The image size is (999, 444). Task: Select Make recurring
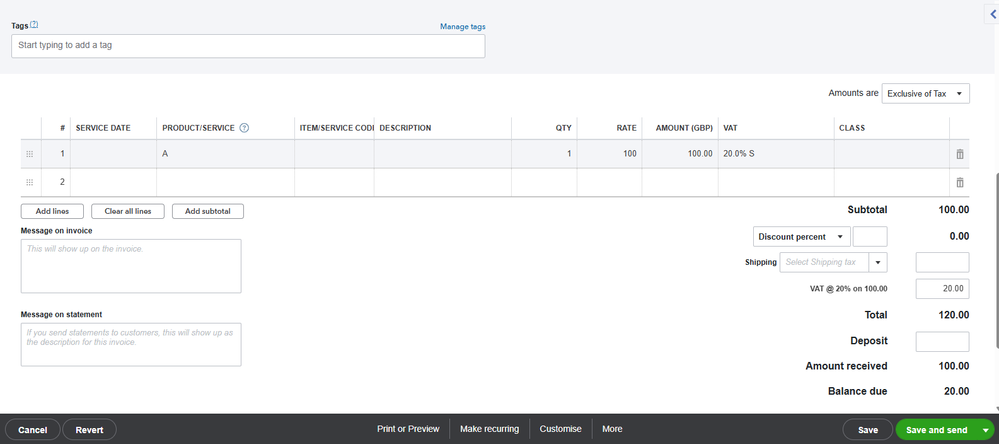[x=489, y=429]
